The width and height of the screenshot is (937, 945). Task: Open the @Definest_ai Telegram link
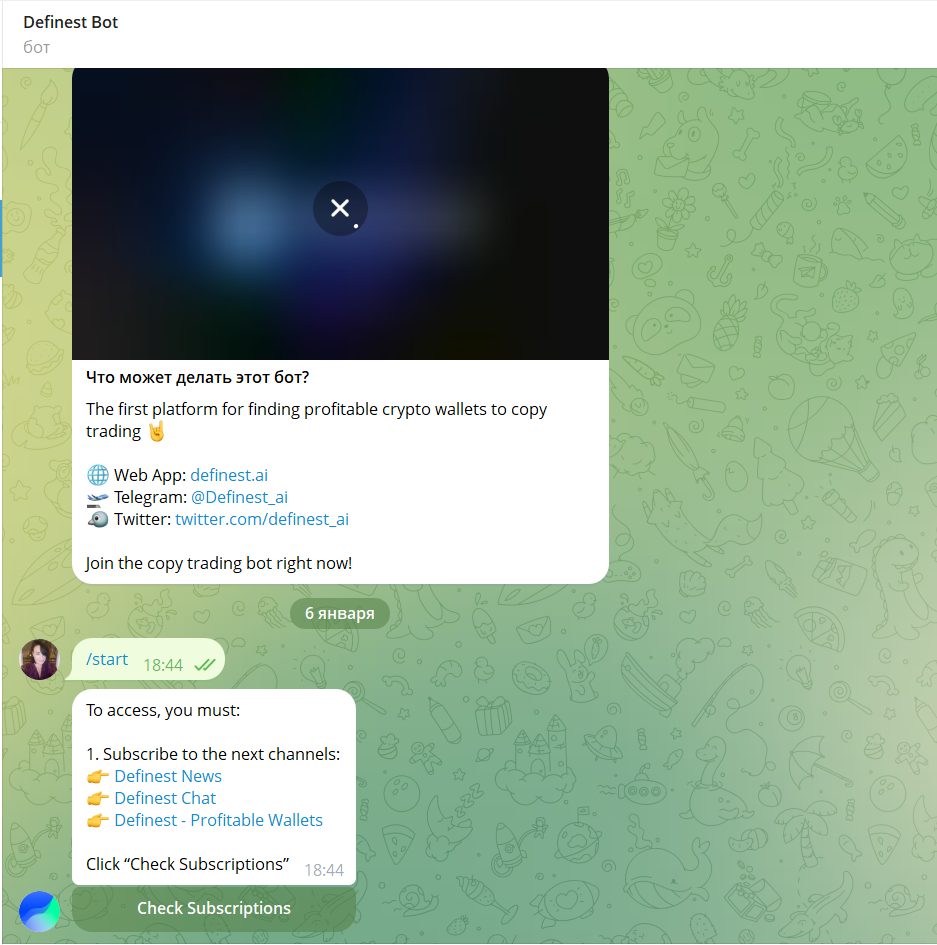point(239,497)
